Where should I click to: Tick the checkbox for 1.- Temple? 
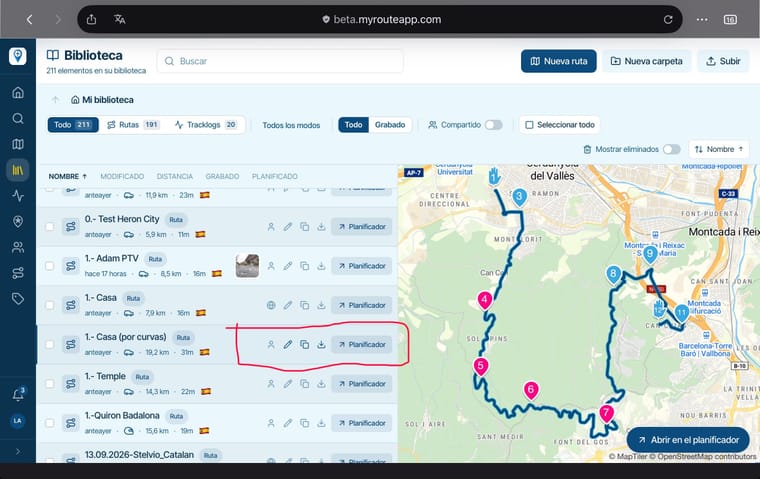[49, 383]
